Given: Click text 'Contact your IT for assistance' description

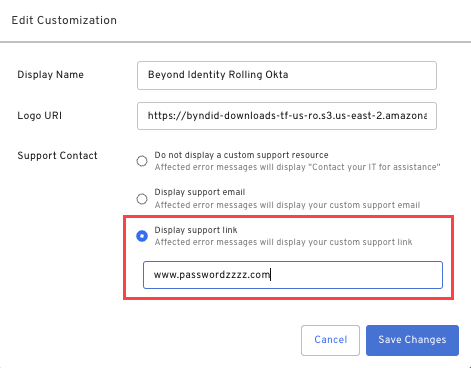Looking at the screenshot, I should coord(297,167).
